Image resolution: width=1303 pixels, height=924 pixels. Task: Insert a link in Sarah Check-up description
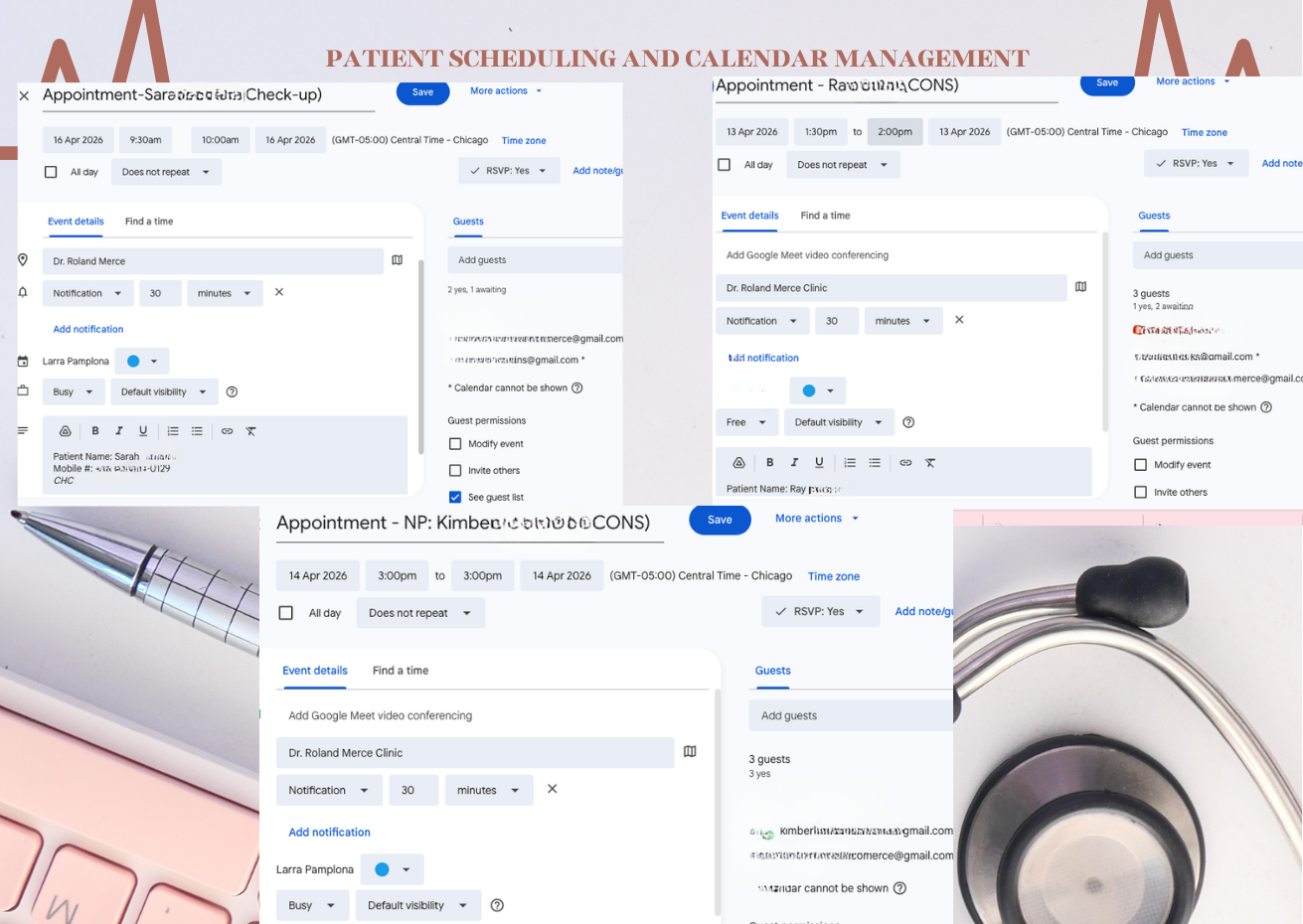pyautogui.click(x=227, y=431)
